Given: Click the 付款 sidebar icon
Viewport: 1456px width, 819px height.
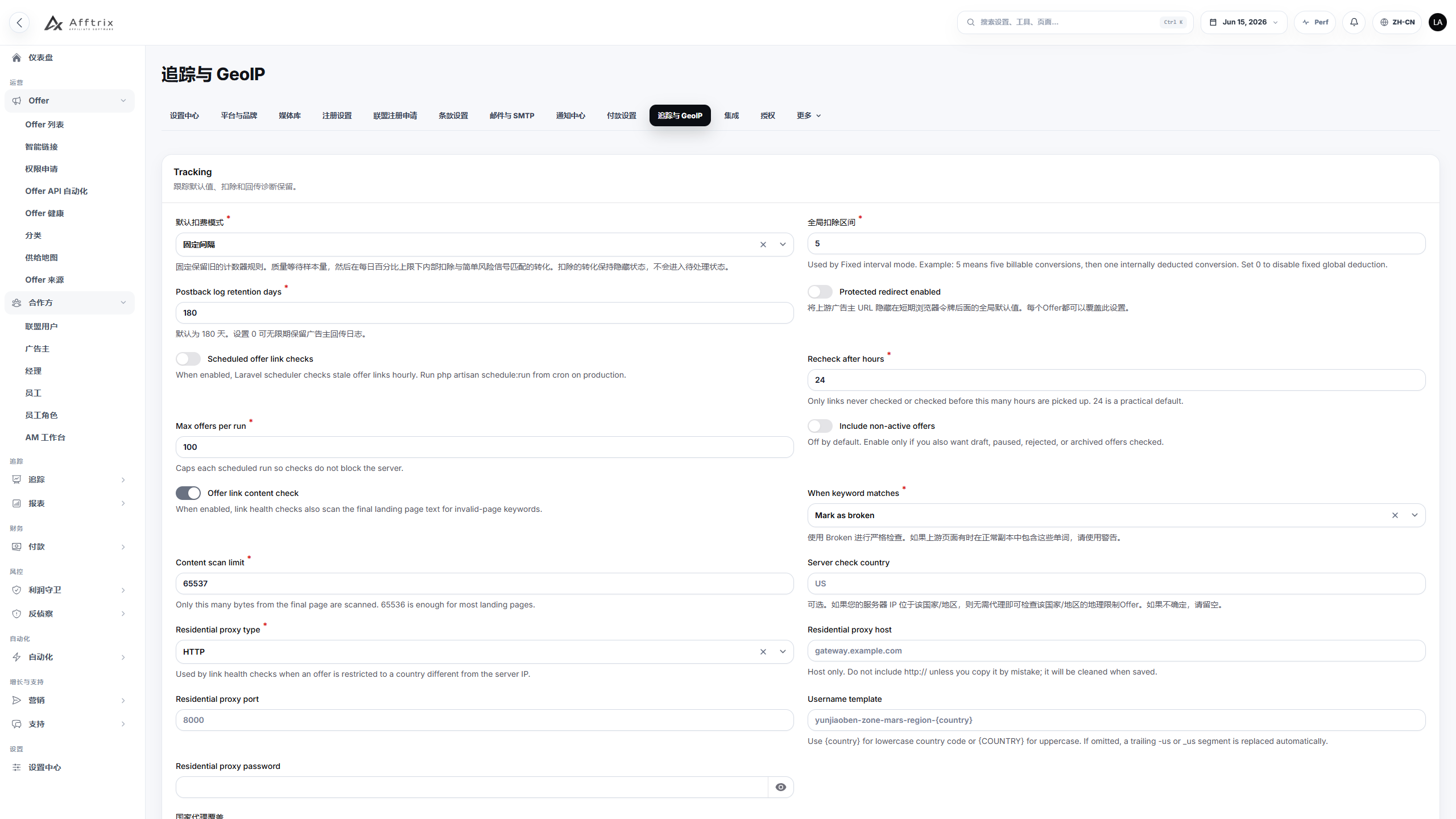Looking at the screenshot, I should click(x=16, y=547).
